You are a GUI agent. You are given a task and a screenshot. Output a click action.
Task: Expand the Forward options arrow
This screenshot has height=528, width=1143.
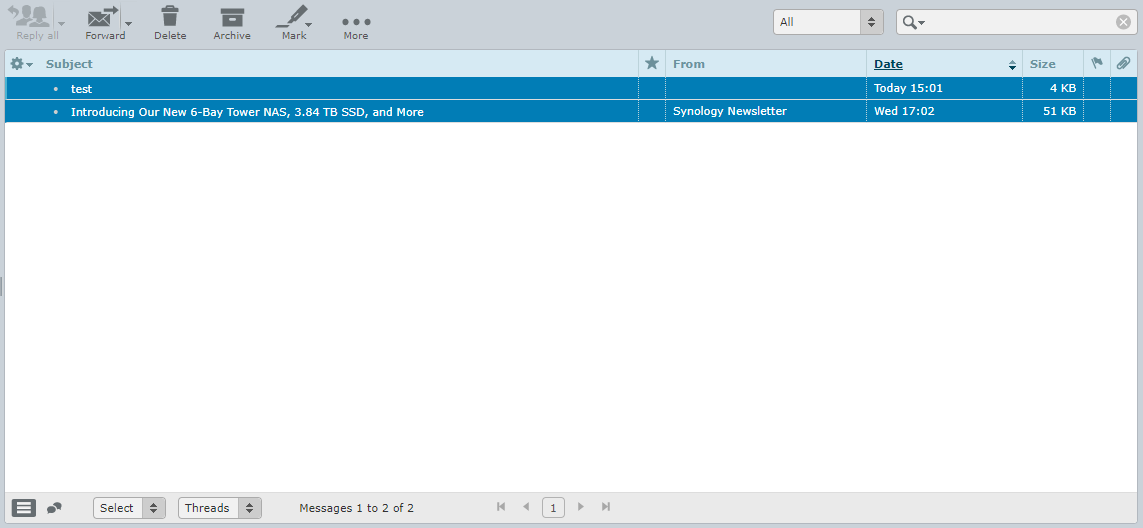[128, 24]
